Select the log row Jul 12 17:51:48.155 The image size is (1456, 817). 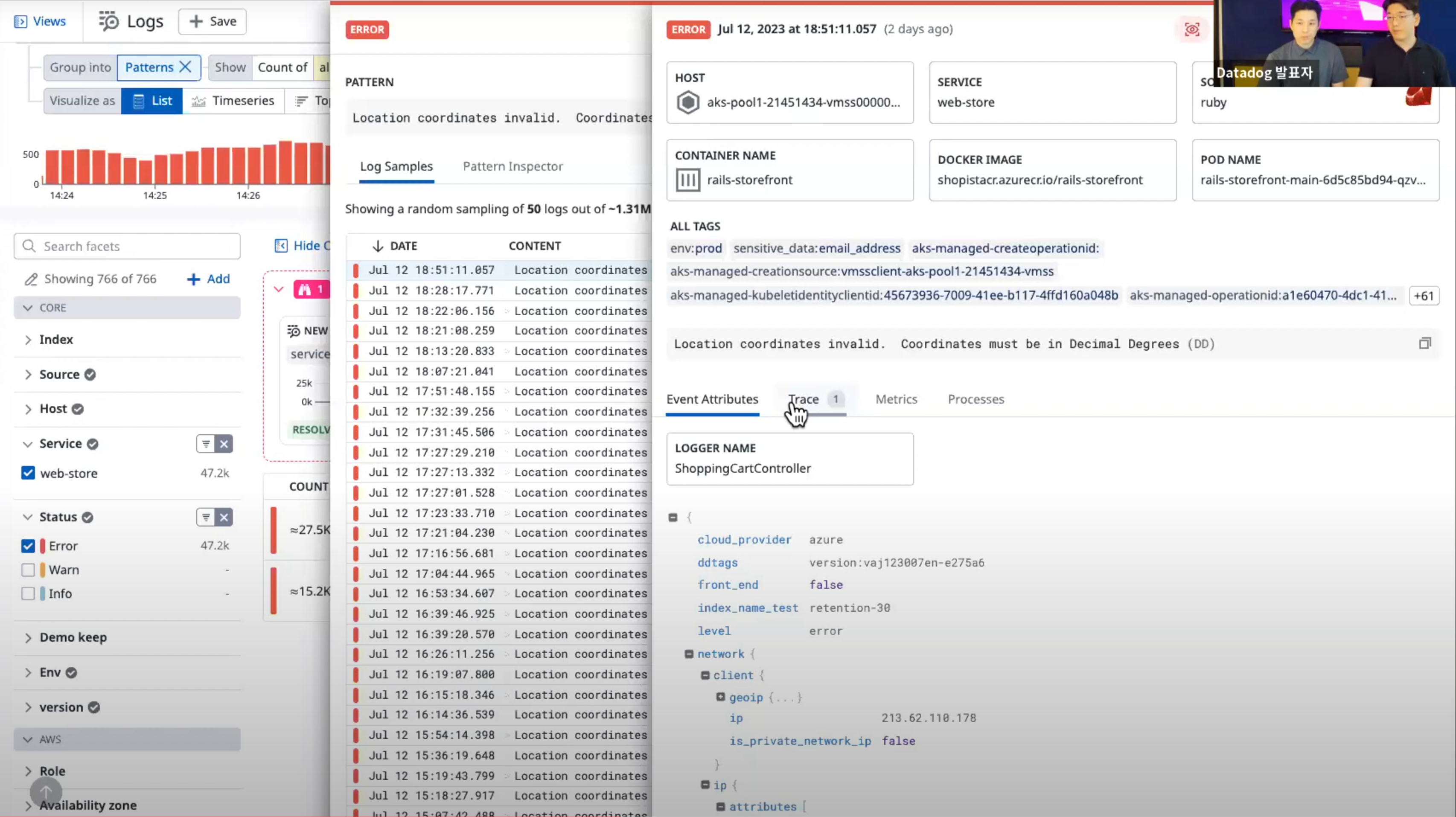(x=498, y=392)
